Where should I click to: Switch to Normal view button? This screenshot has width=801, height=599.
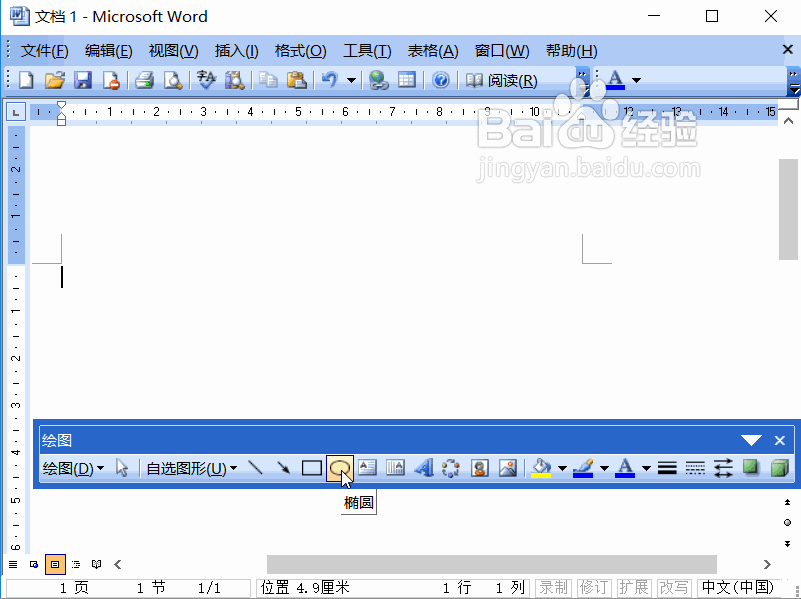pos(13,564)
